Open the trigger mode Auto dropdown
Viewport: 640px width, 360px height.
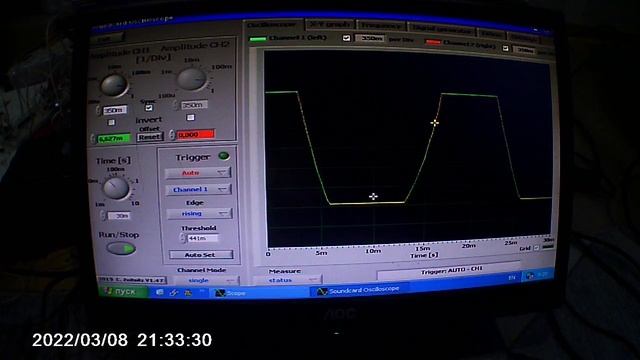(x=198, y=173)
